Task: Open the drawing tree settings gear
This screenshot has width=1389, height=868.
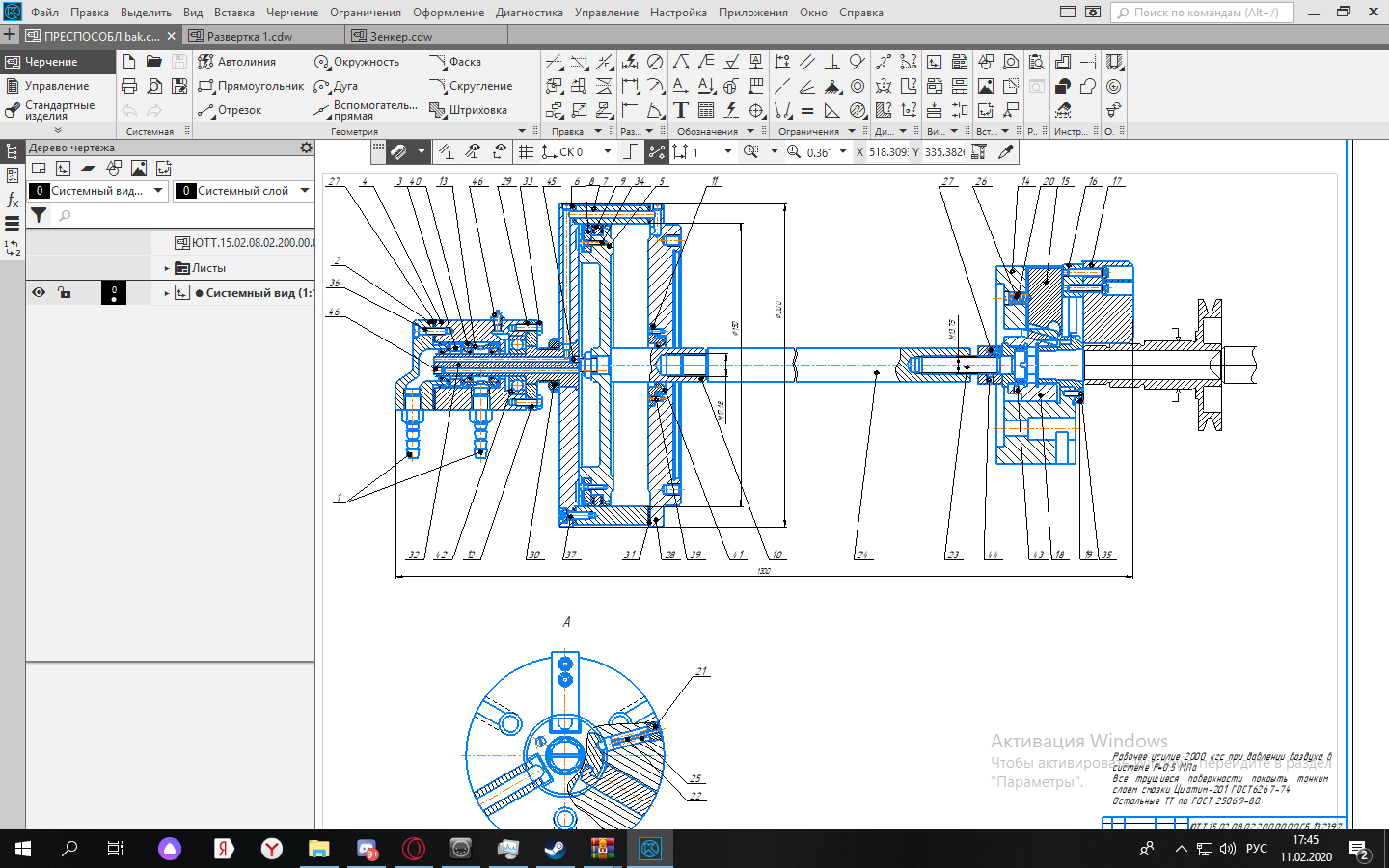Action: 306,148
